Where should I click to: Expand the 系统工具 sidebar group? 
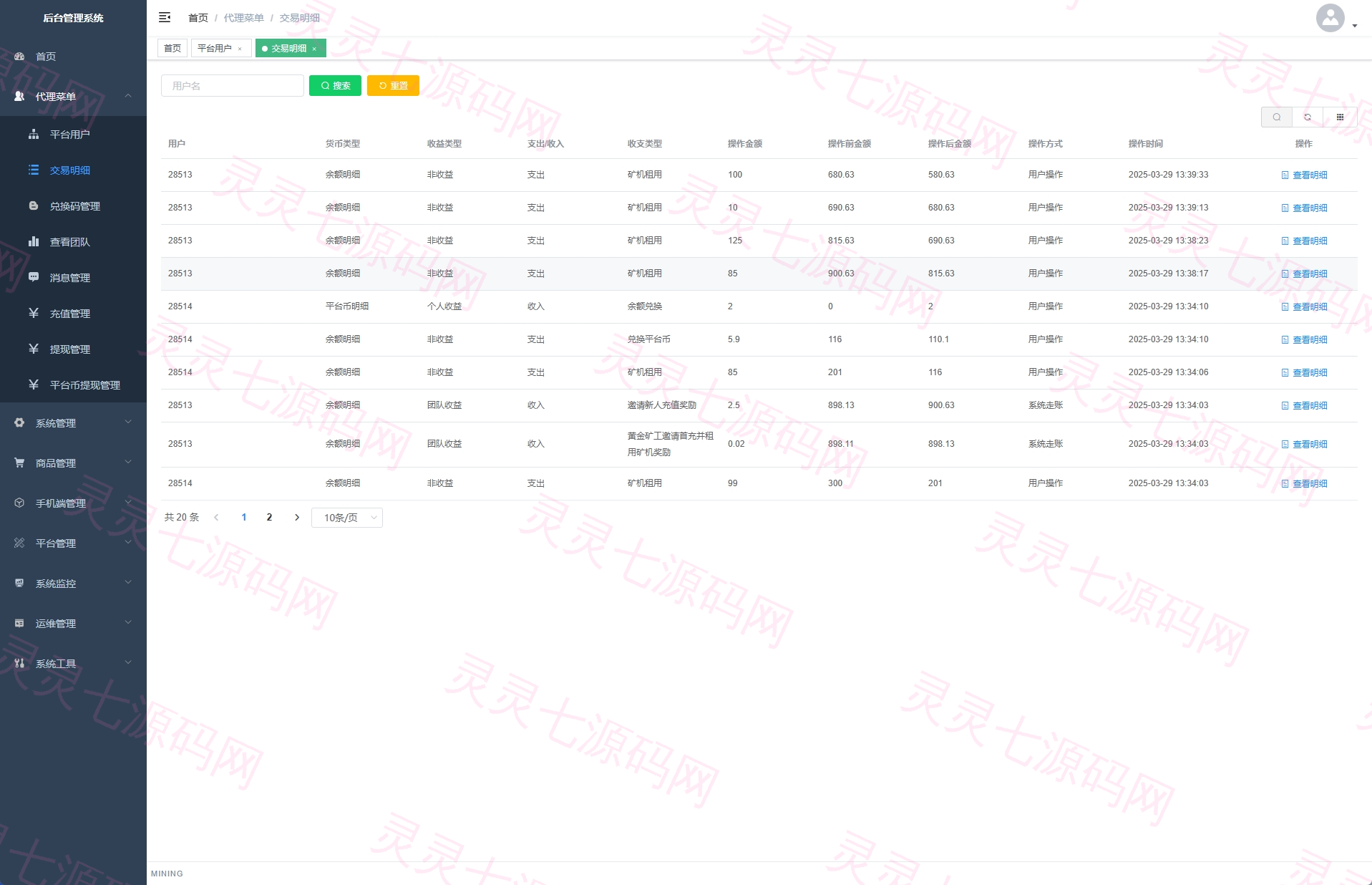[73, 664]
